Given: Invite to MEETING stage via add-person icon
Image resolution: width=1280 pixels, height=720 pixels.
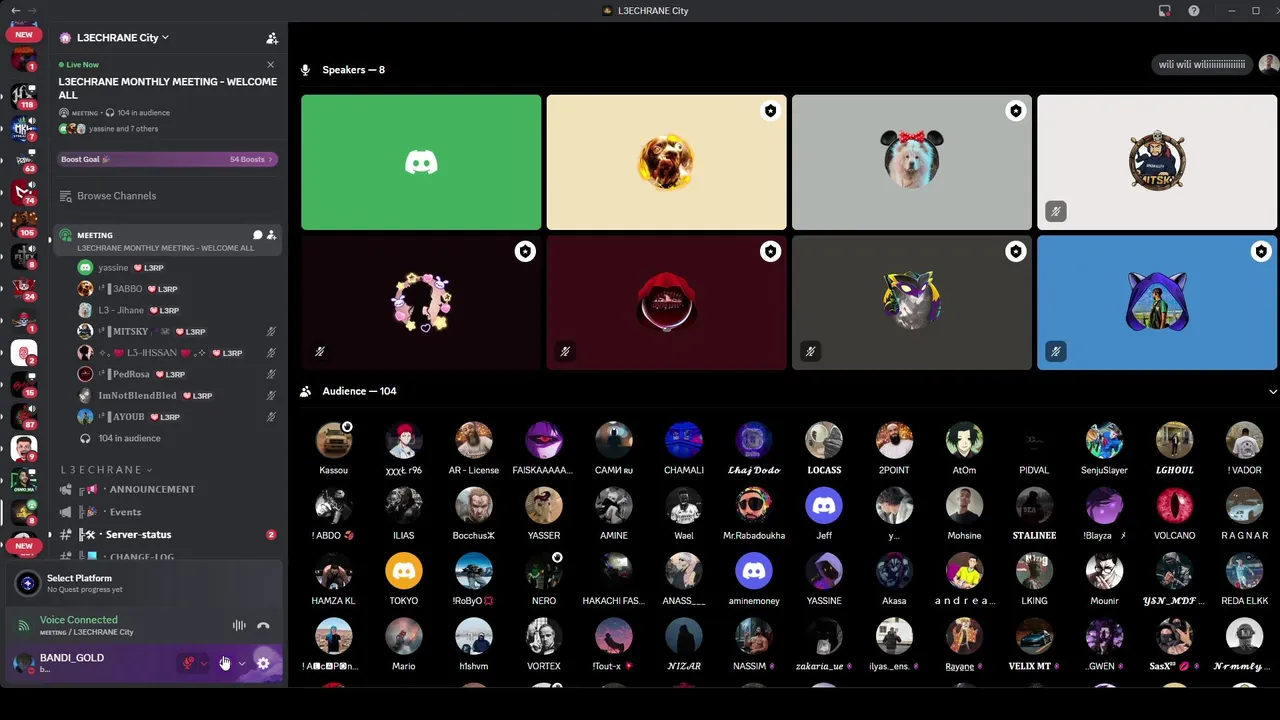Looking at the screenshot, I should [x=271, y=235].
